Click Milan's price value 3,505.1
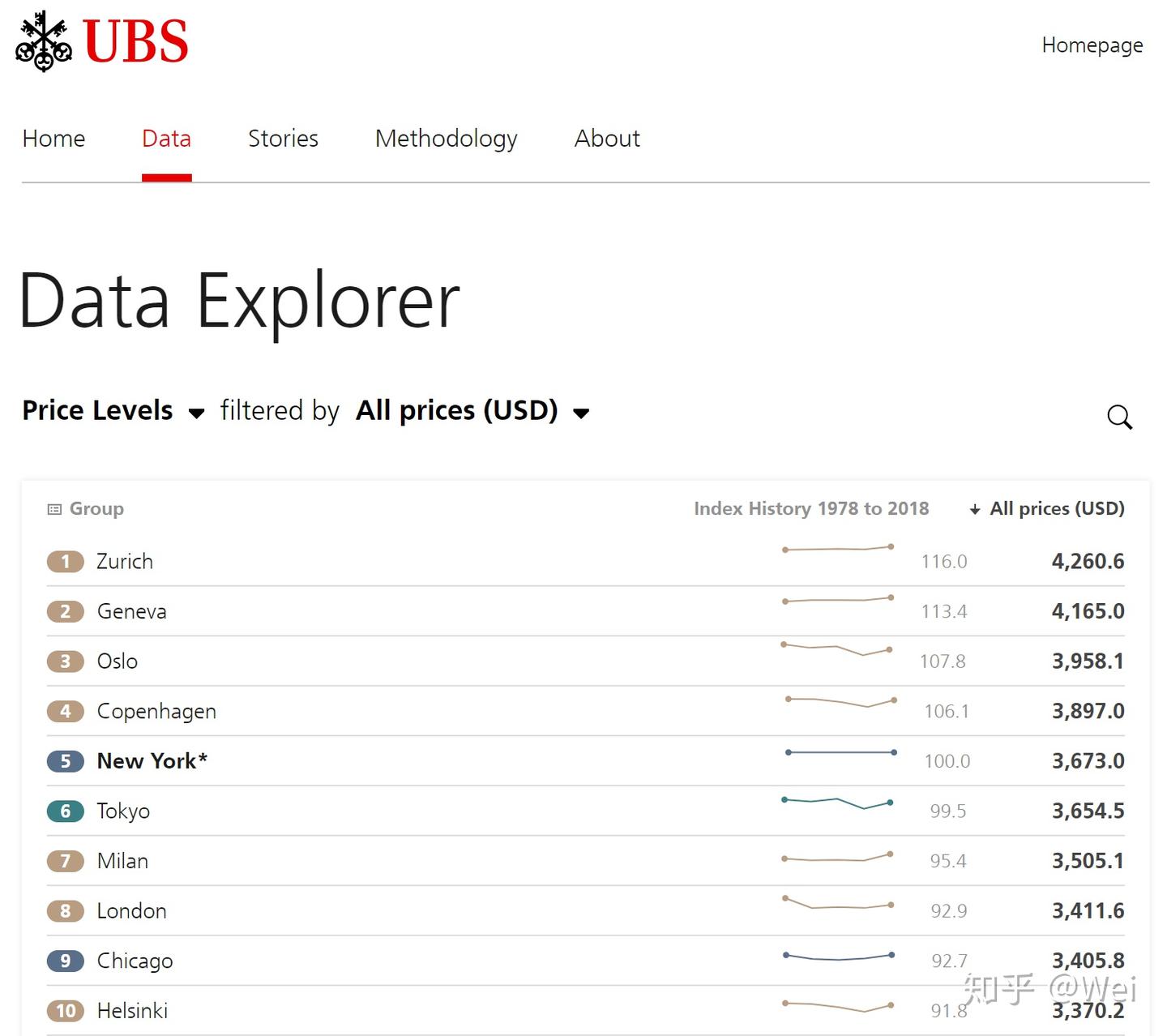 tap(1088, 861)
